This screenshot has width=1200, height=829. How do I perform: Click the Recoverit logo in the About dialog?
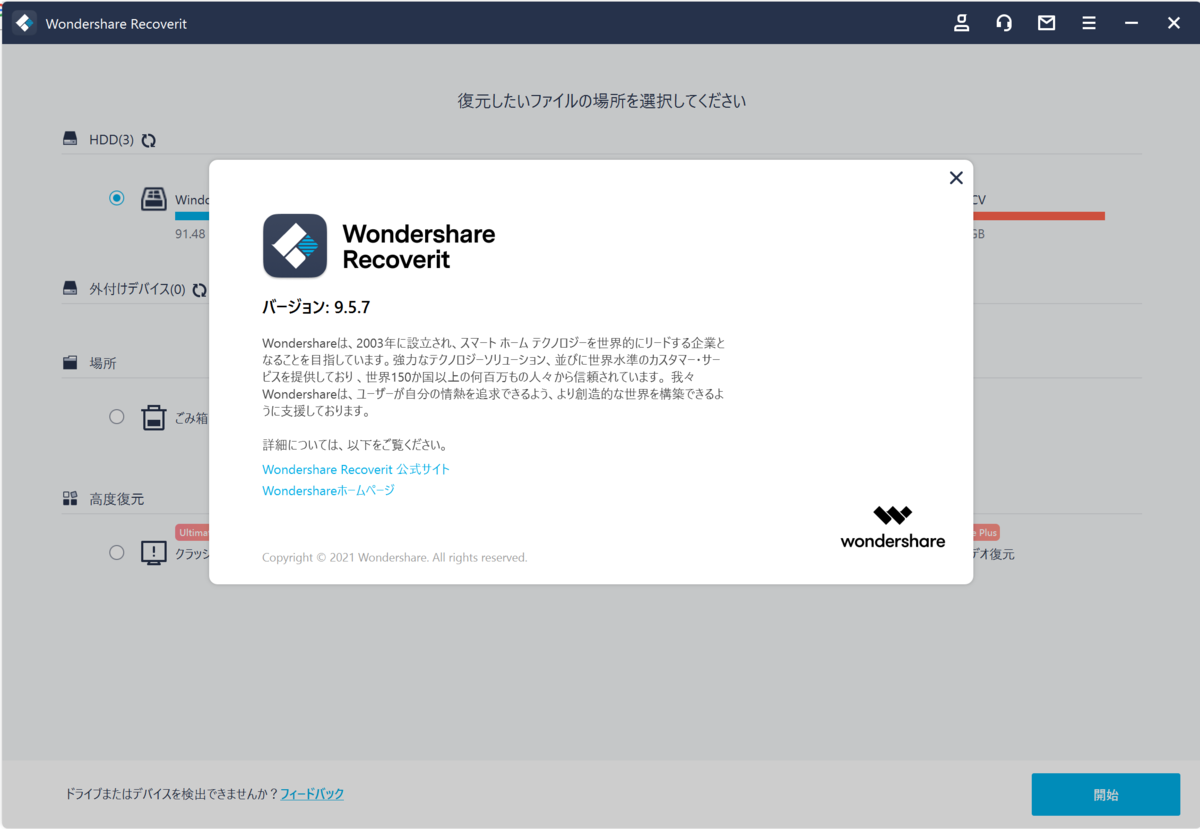coord(295,246)
